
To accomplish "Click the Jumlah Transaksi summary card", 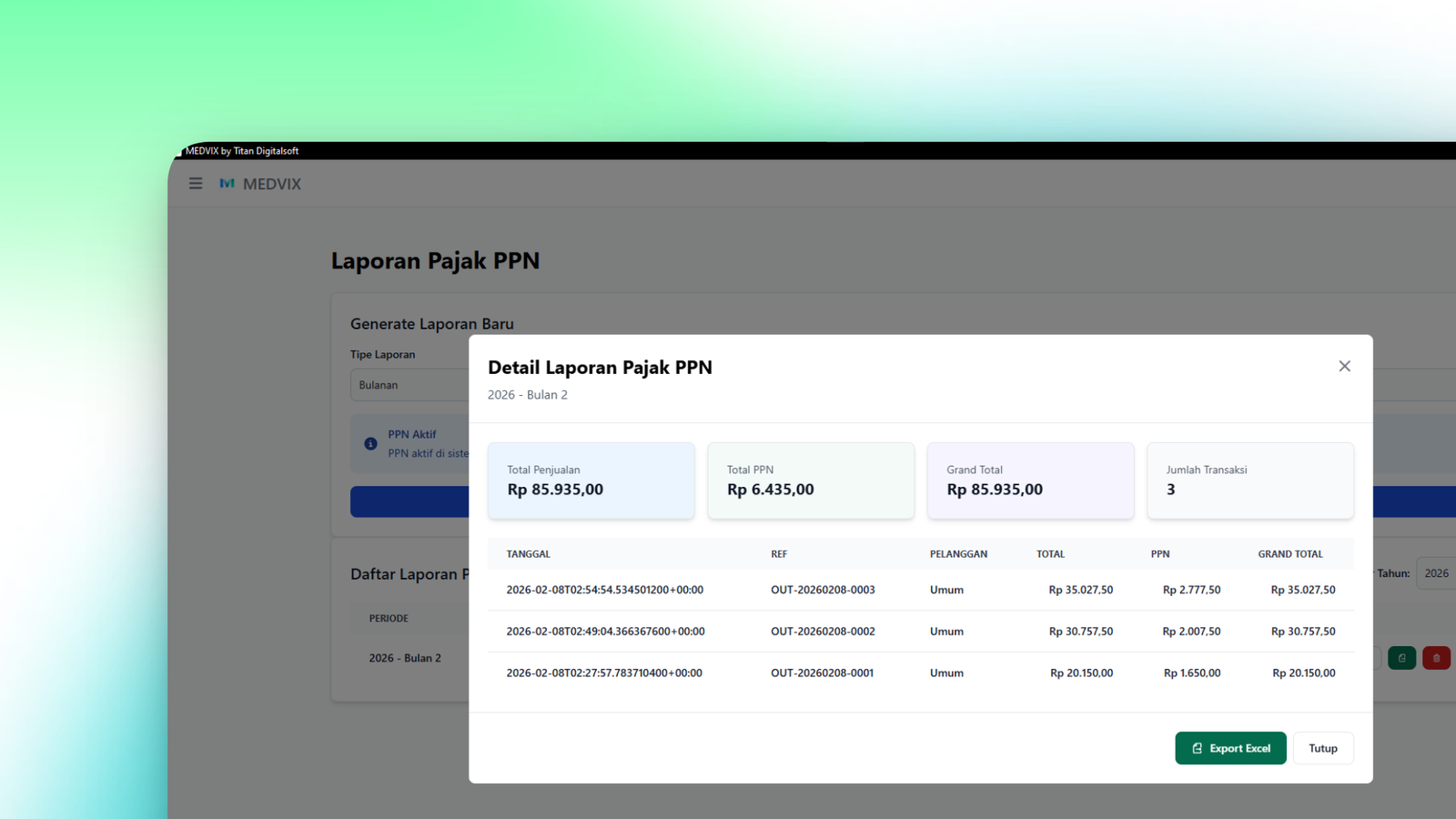I will coord(1249,480).
